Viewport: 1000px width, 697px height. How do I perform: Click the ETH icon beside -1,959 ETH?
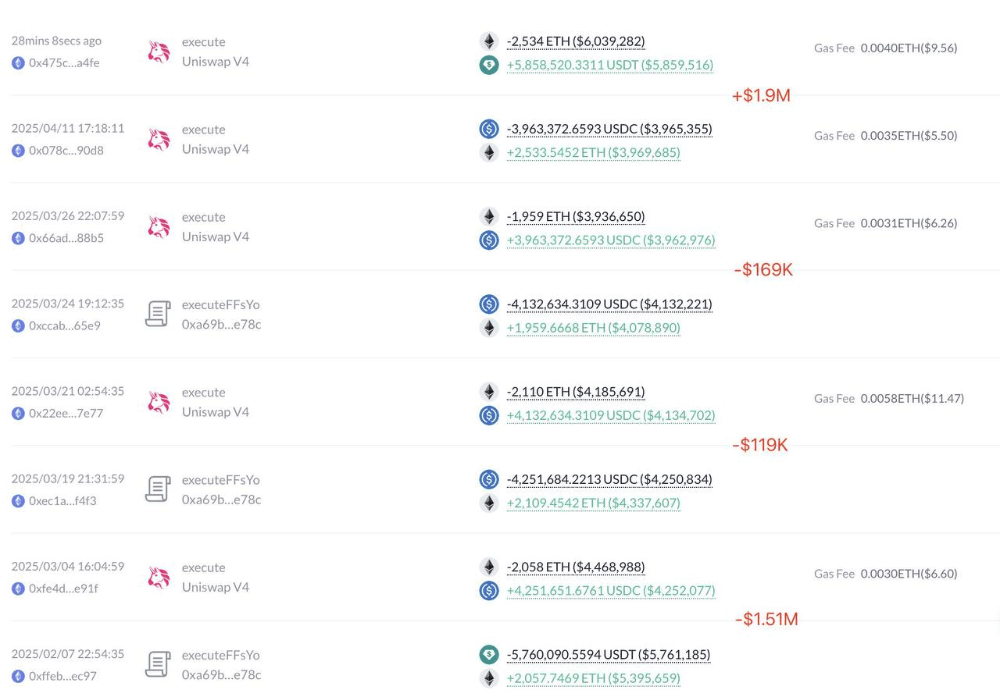click(489, 217)
